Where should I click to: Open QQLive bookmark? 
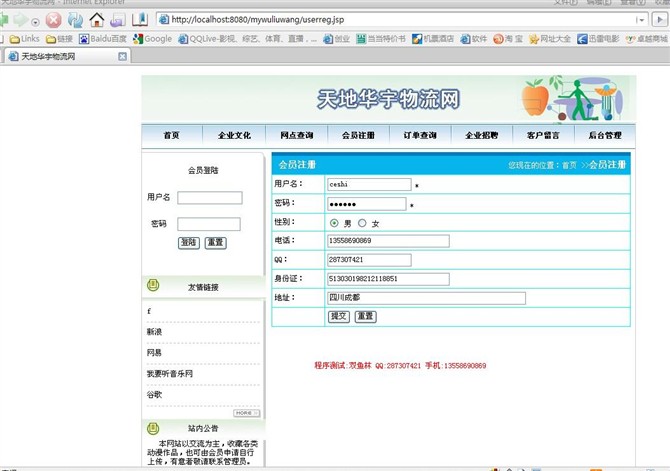click(x=248, y=39)
